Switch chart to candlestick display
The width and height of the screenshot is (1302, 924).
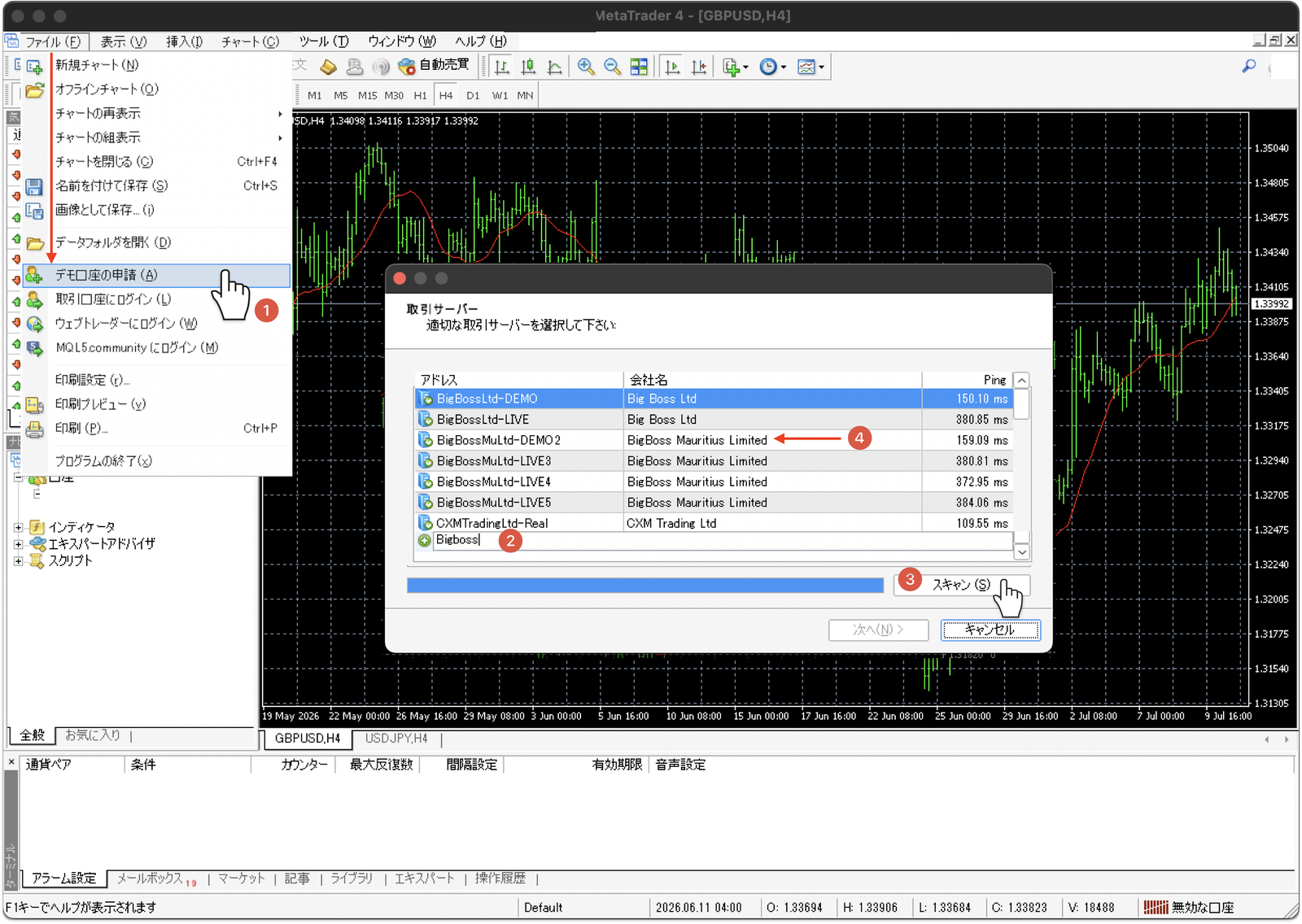pyautogui.click(x=528, y=67)
